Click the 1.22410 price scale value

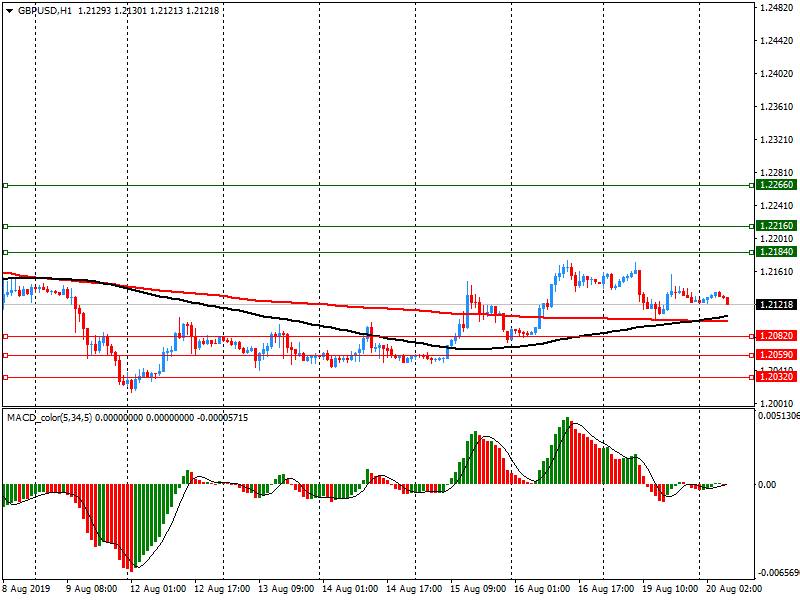coord(777,206)
